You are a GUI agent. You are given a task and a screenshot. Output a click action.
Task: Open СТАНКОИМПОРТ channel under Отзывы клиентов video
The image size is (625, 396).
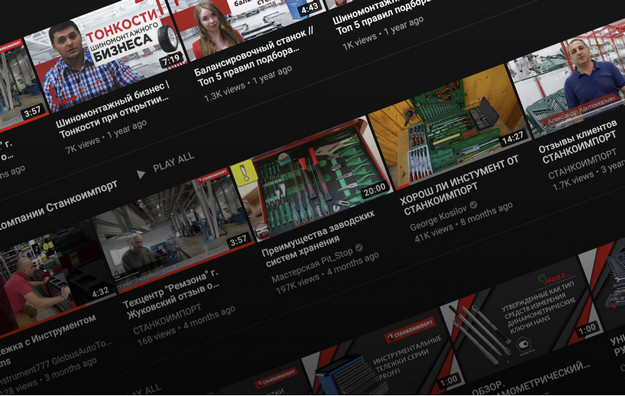point(582,164)
